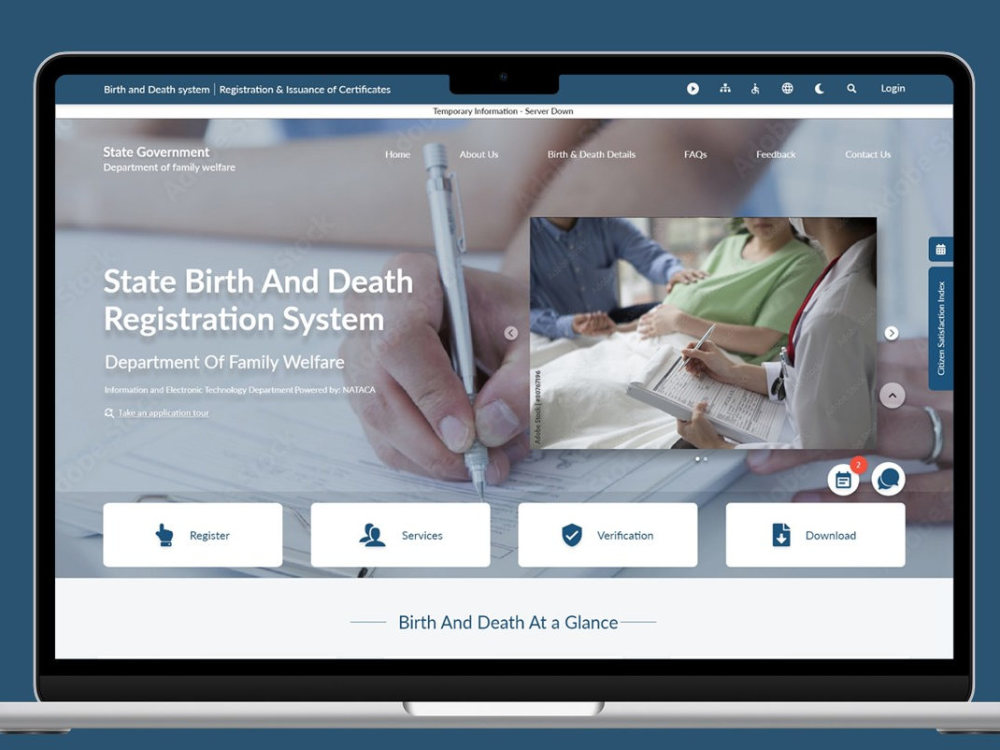Click Birth And Death At a Glance heading
The image size is (1000, 750).
coord(508,622)
